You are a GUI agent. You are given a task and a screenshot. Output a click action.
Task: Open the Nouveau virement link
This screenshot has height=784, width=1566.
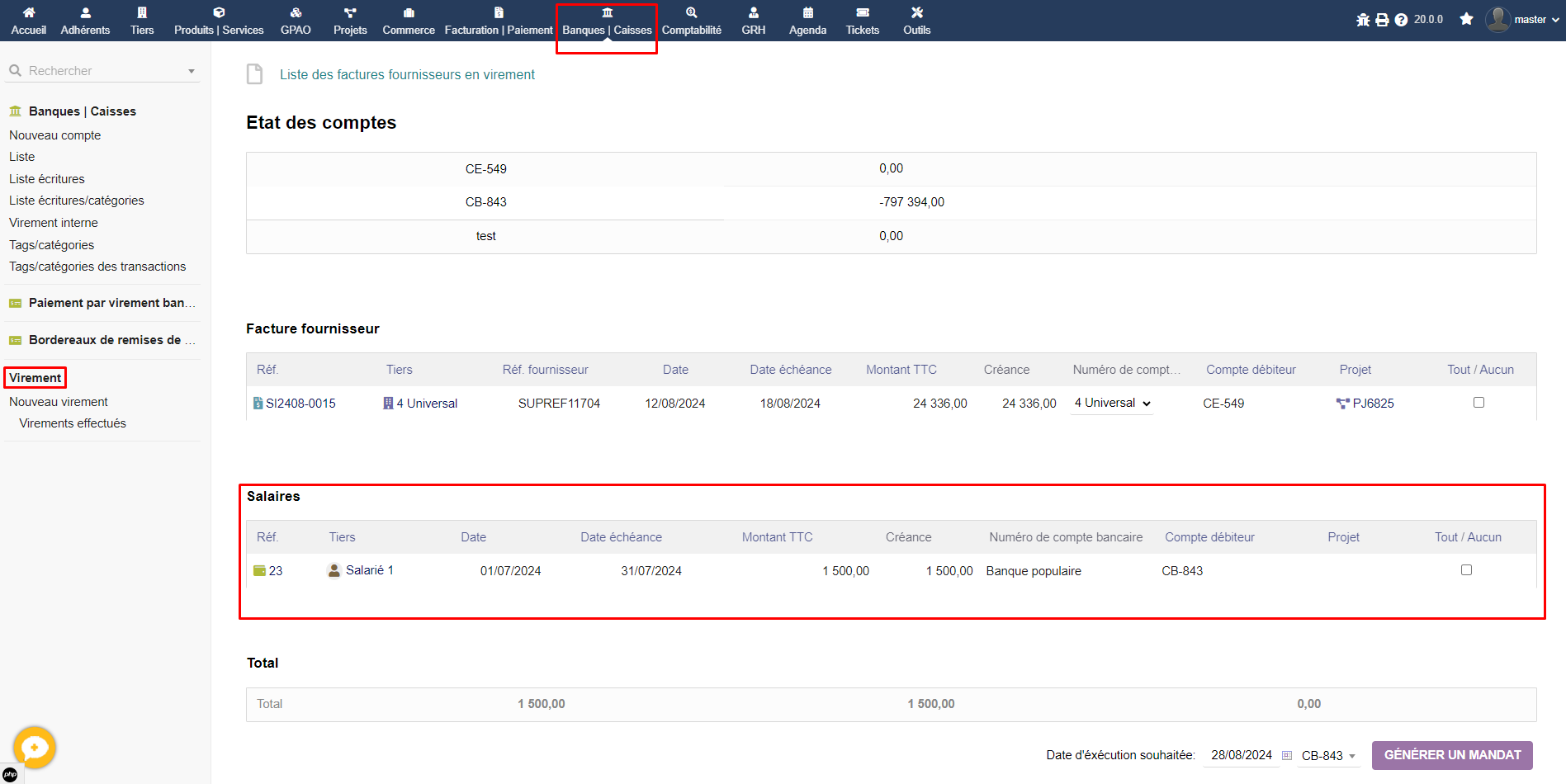[x=59, y=402]
